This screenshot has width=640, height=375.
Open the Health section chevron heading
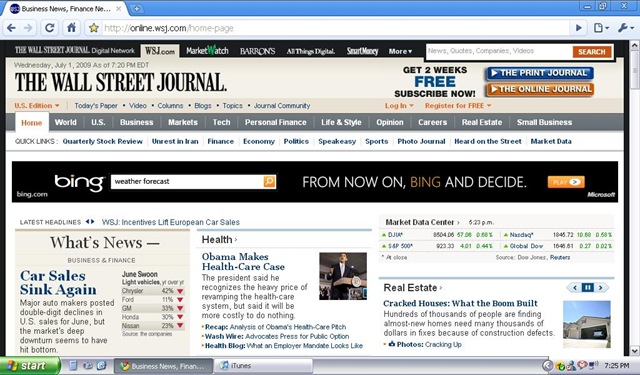pyautogui.click(x=219, y=240)
